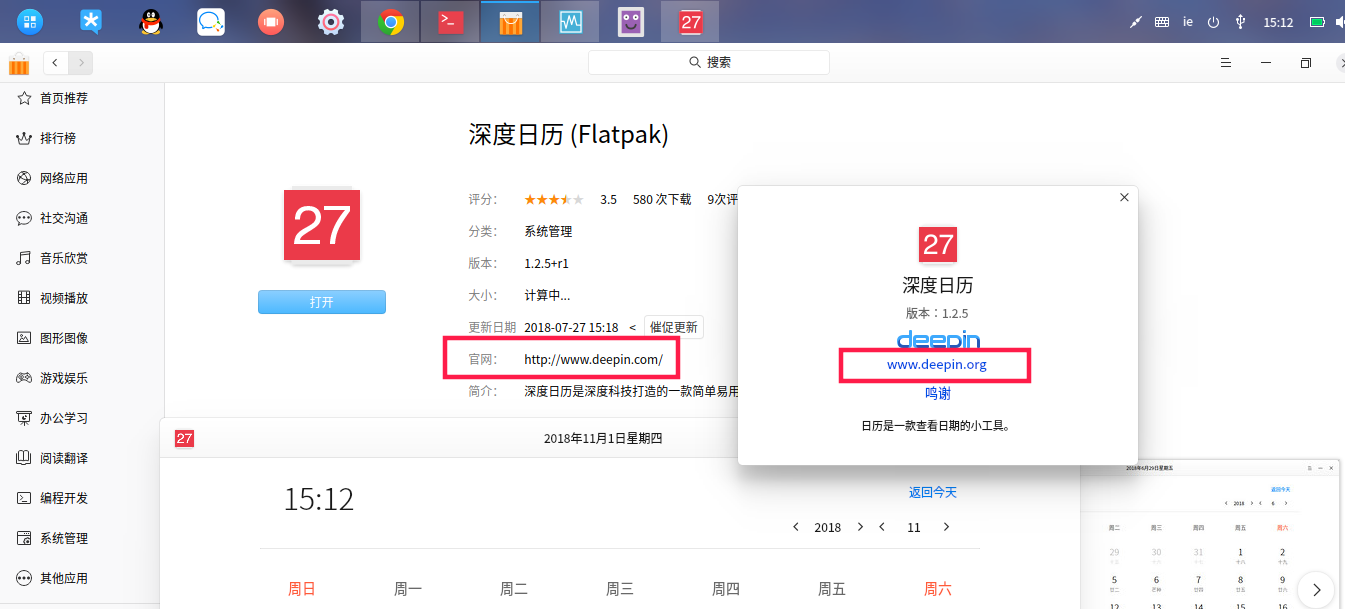
Task: Click the Bluetooth icon in the system tray
Action: pos(1240,20)
